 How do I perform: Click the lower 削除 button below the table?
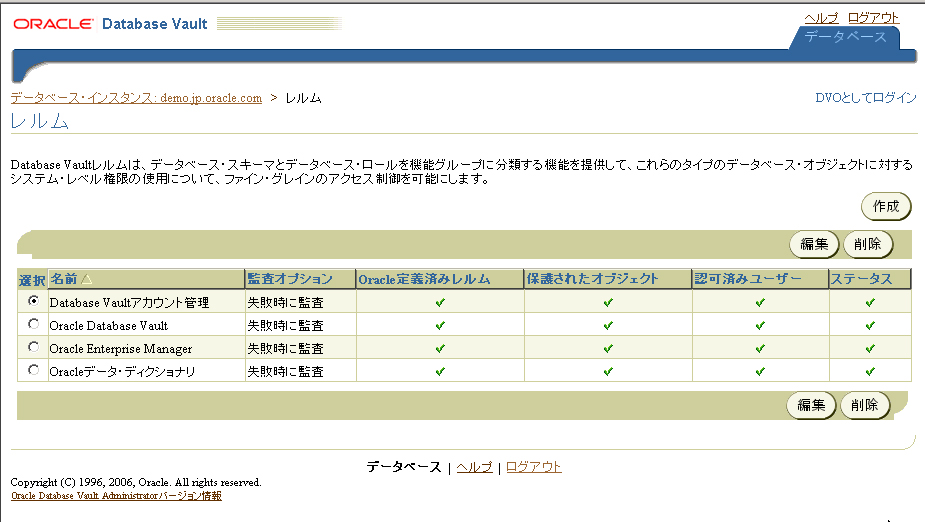865,405
